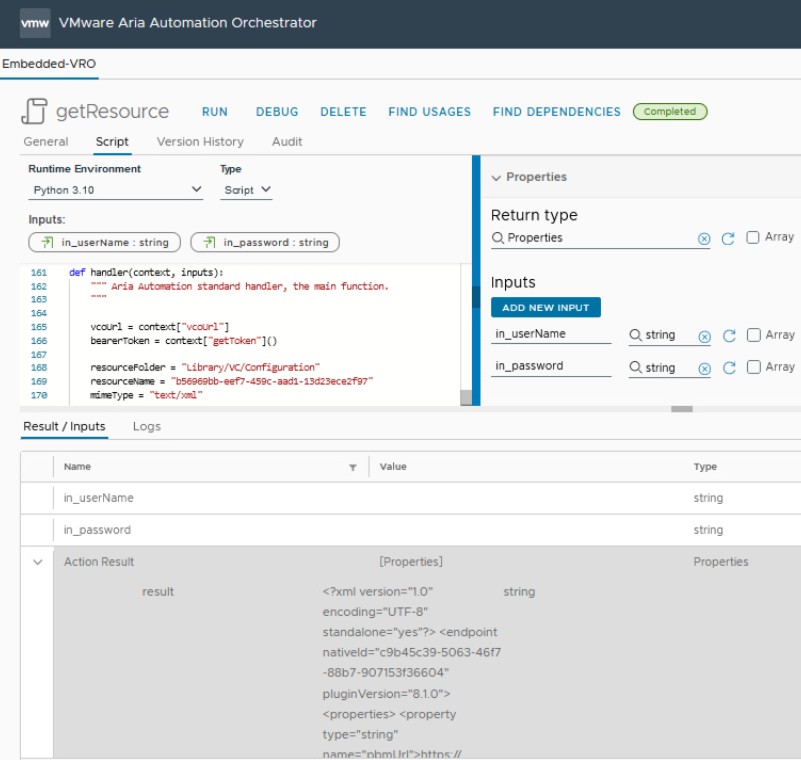Select the in_userName result row

pyautogui.click(x=411, y=498)
